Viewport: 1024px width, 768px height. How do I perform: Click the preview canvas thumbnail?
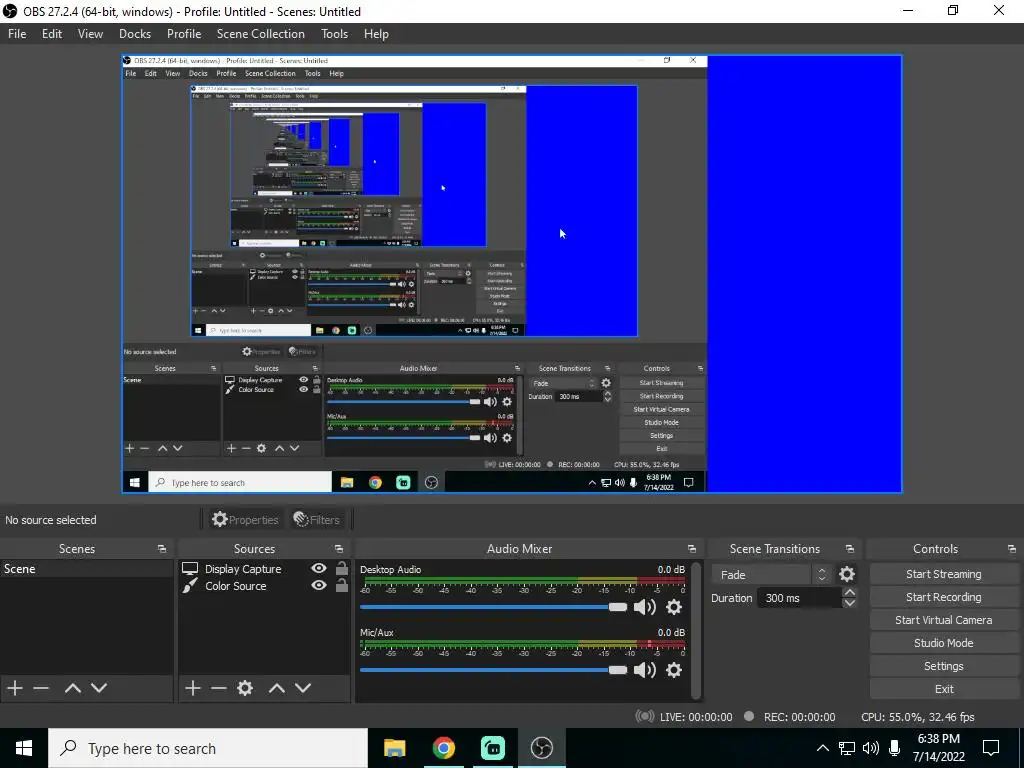(x=511, y=274)
